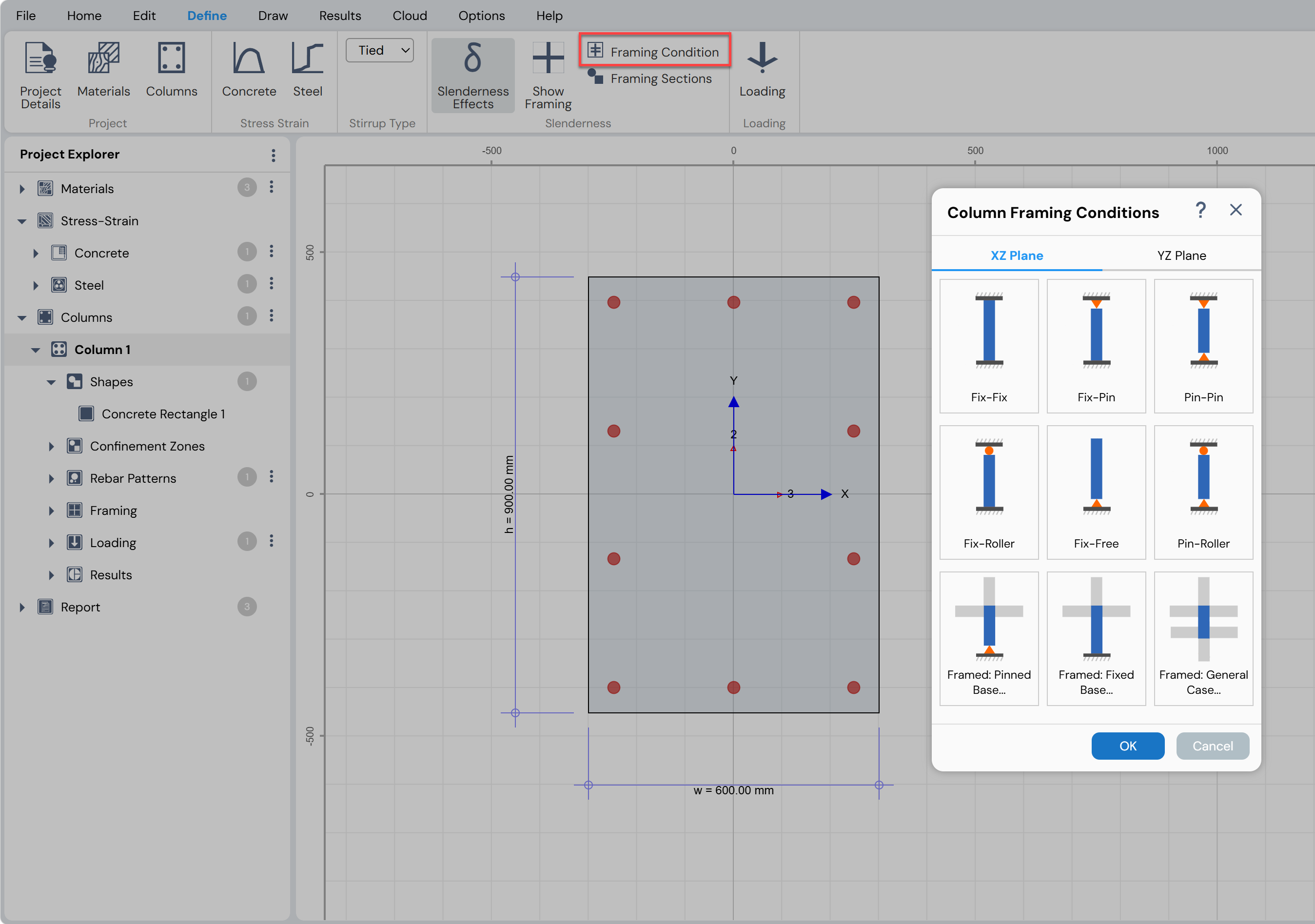
Task: Expand the Steel tree node
Action: point(36,285)
